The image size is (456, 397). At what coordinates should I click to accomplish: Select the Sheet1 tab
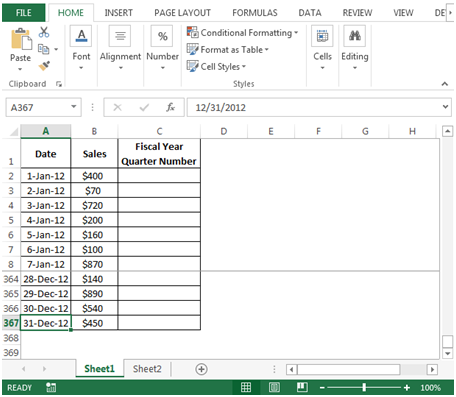coord(99,369)
